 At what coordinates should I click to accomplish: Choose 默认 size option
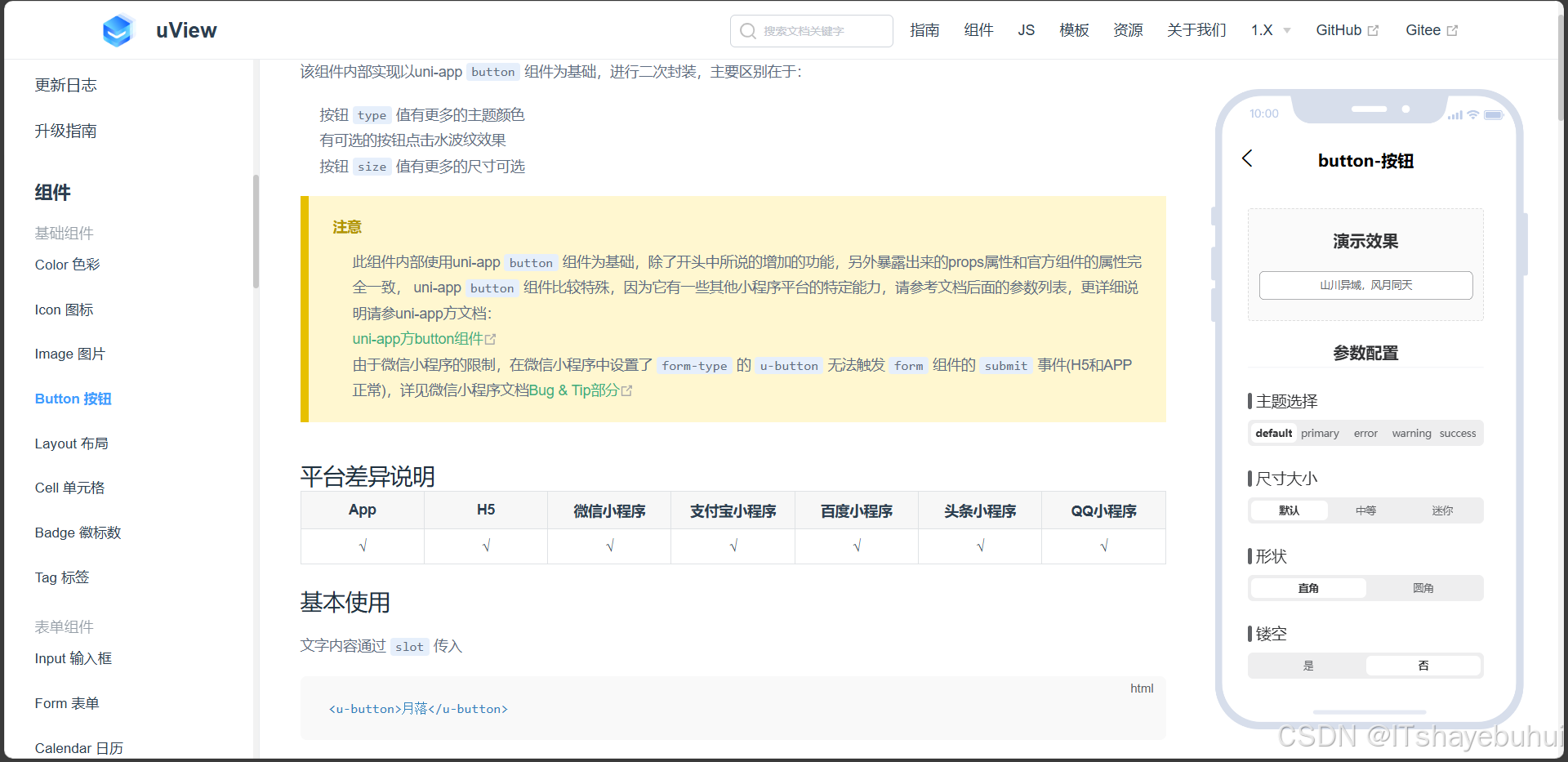(1289, 510)
